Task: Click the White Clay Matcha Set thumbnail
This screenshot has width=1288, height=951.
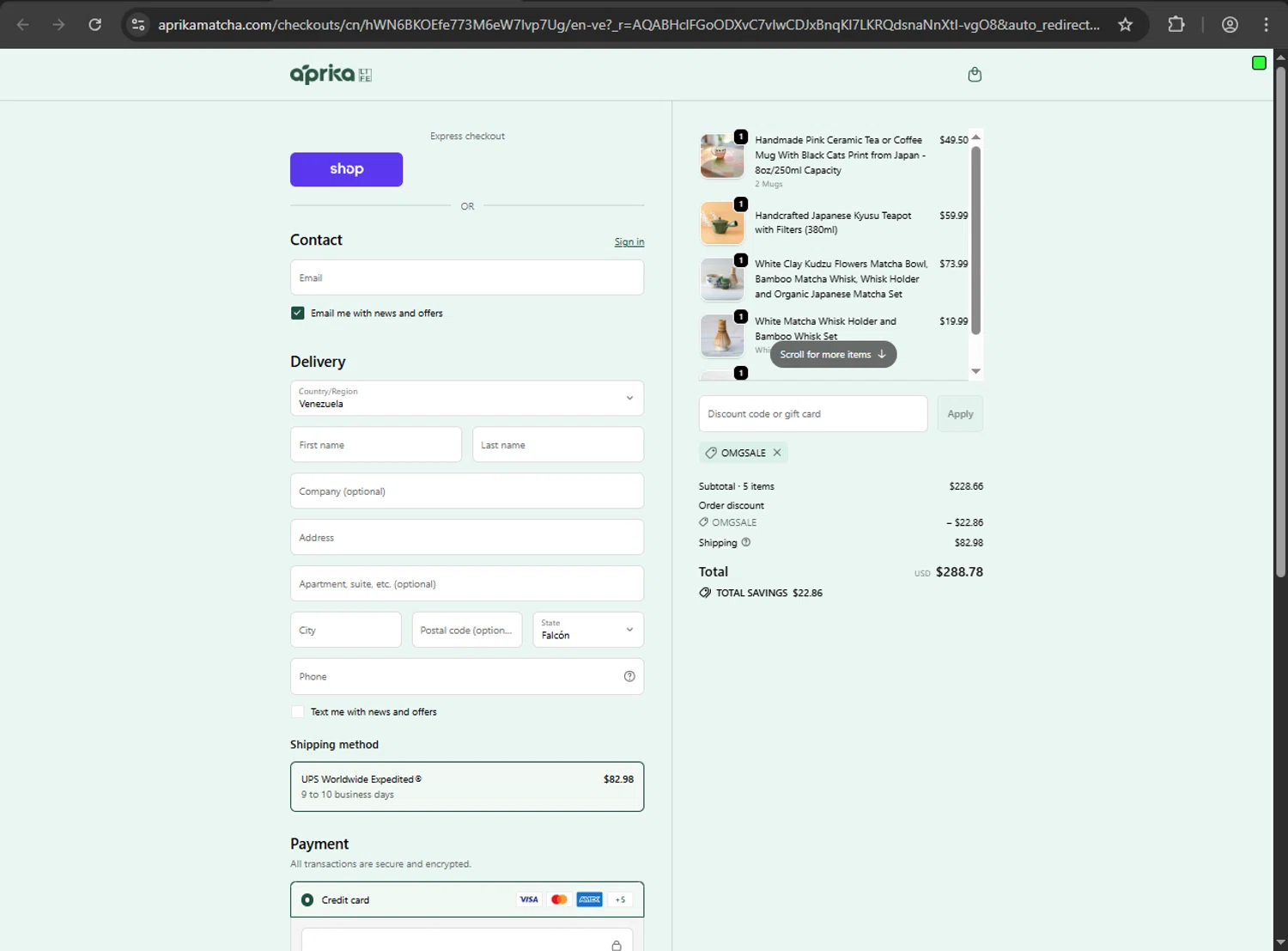Action: click(722, 279)
